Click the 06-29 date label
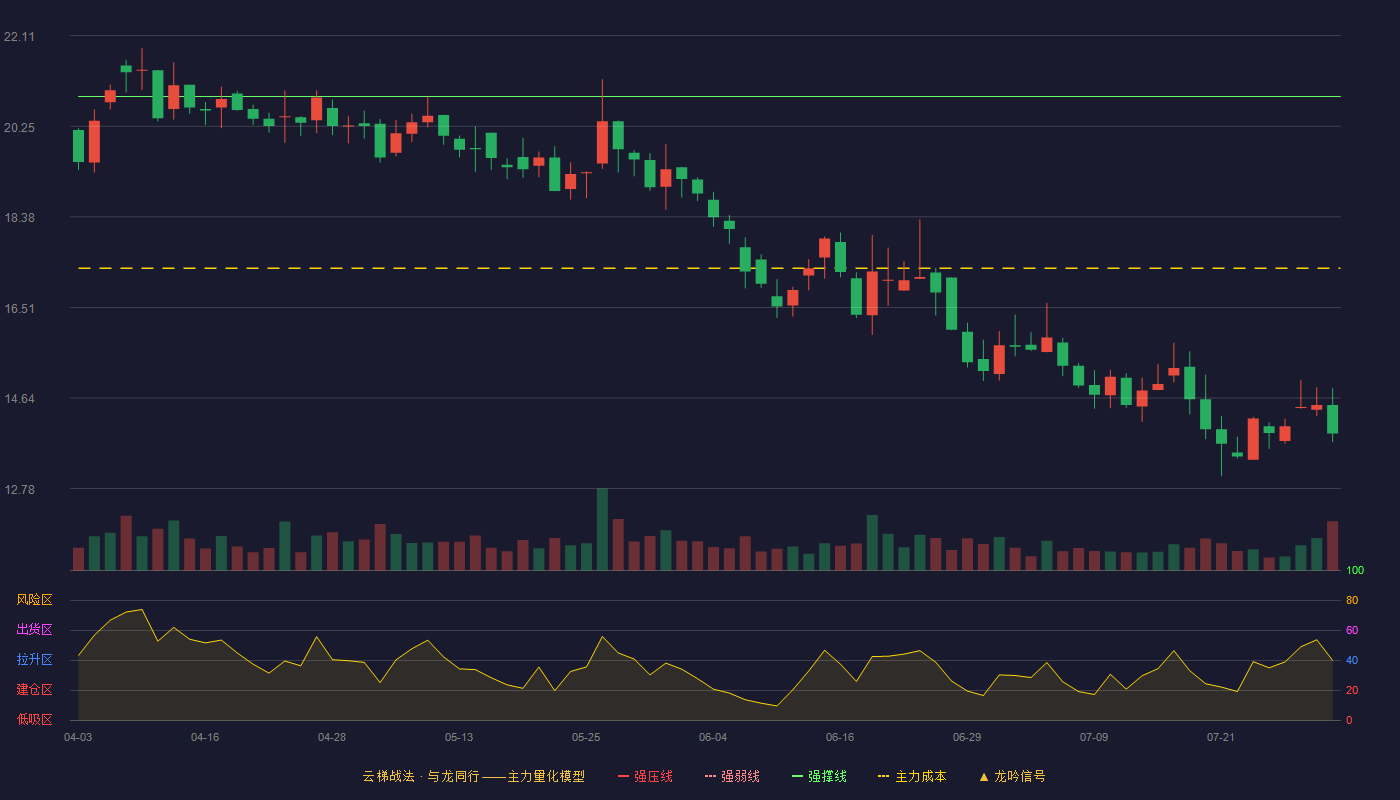1400x800 pixels. [x=967, y=737]
